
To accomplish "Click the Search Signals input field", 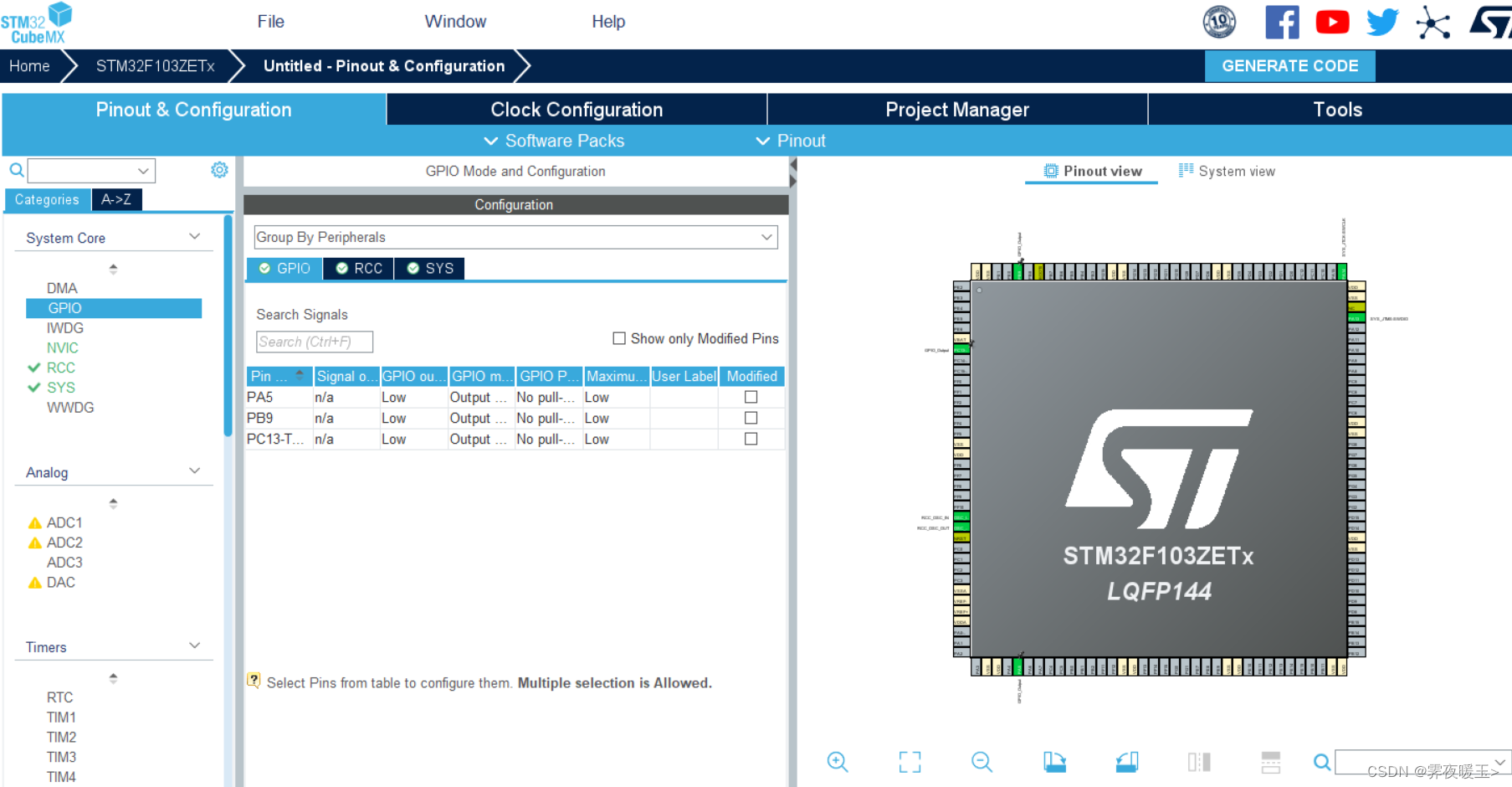I will (x=314, y=342).
